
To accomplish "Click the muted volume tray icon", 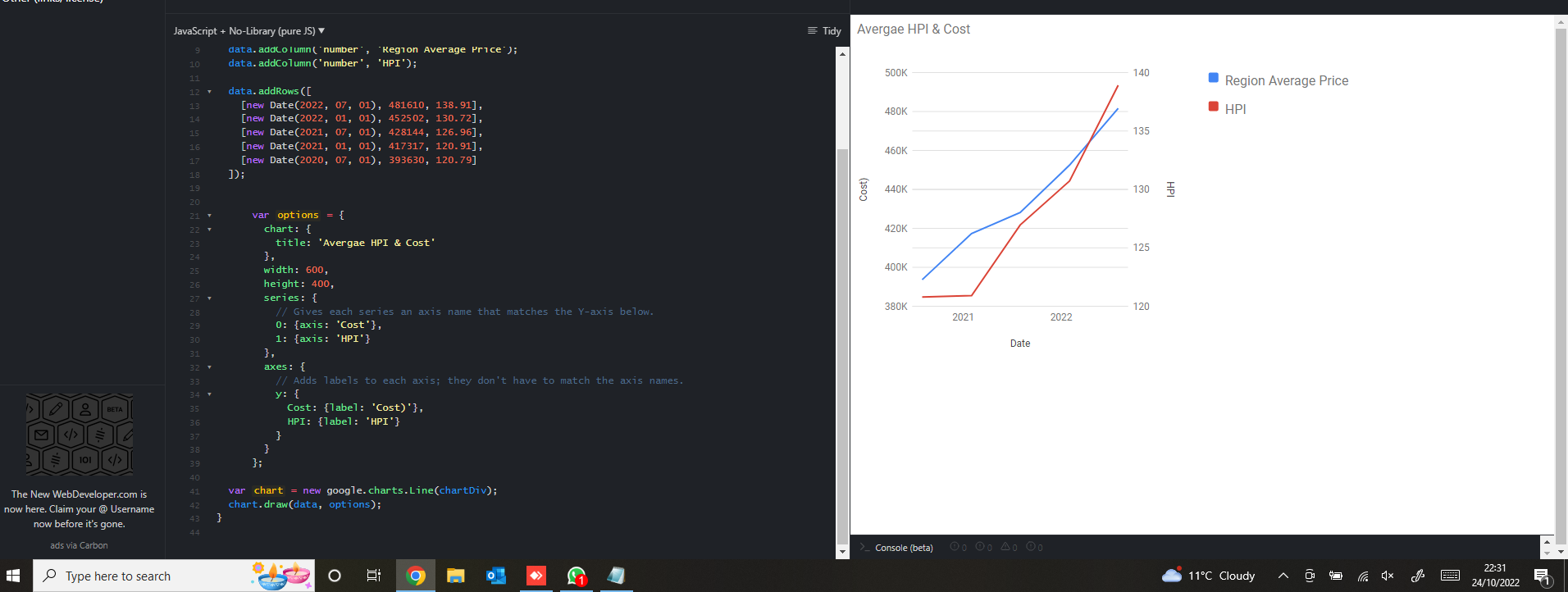I will pos(1388,576).
